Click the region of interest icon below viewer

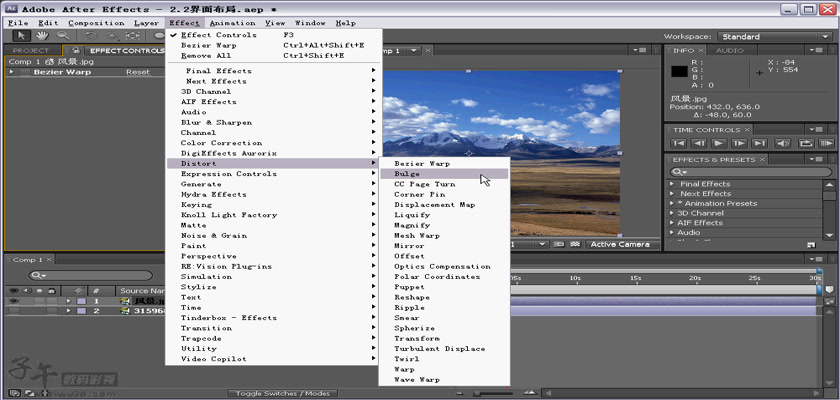(x=559, y=244)
